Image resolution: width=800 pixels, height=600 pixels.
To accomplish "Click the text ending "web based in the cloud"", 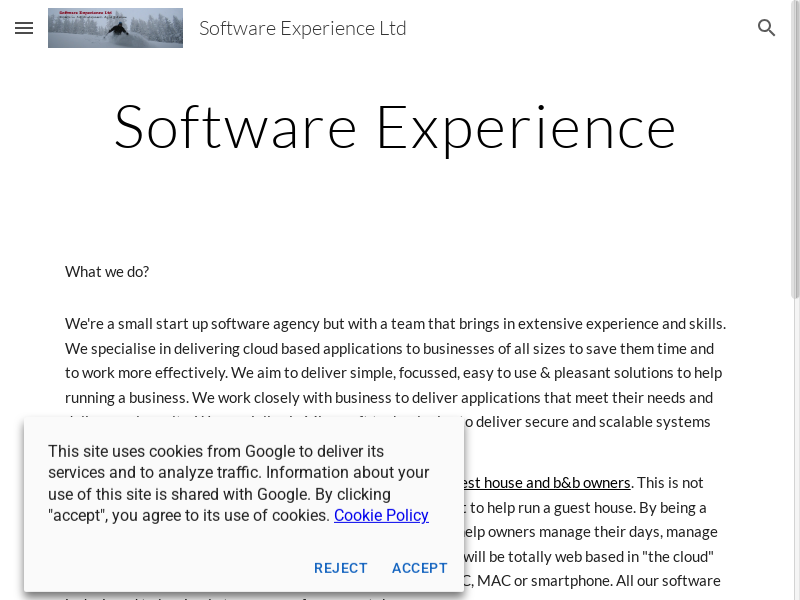I will pos(590,556).
